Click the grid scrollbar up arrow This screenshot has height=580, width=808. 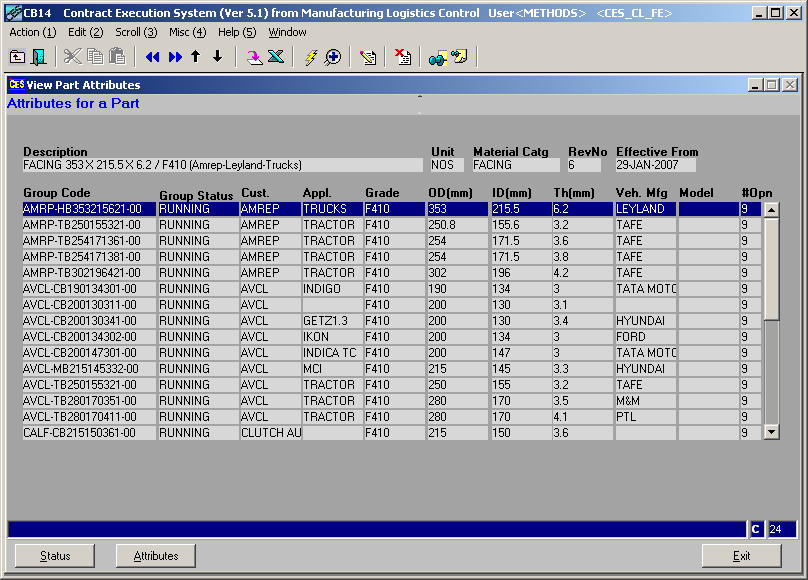(x=771, y=210)
